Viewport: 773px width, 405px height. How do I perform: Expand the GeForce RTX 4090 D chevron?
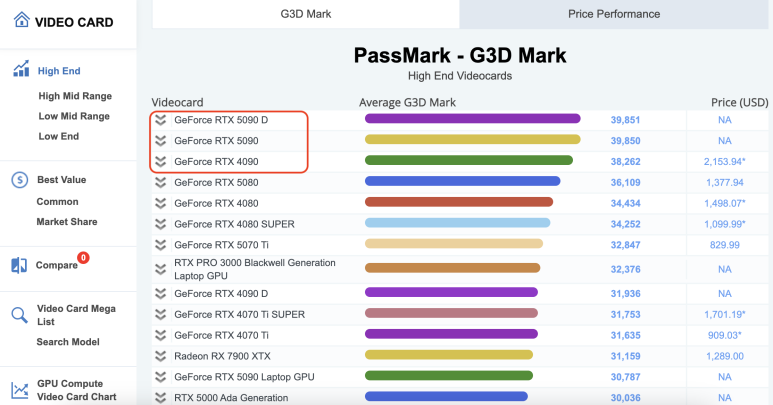[x=160, y=294]
